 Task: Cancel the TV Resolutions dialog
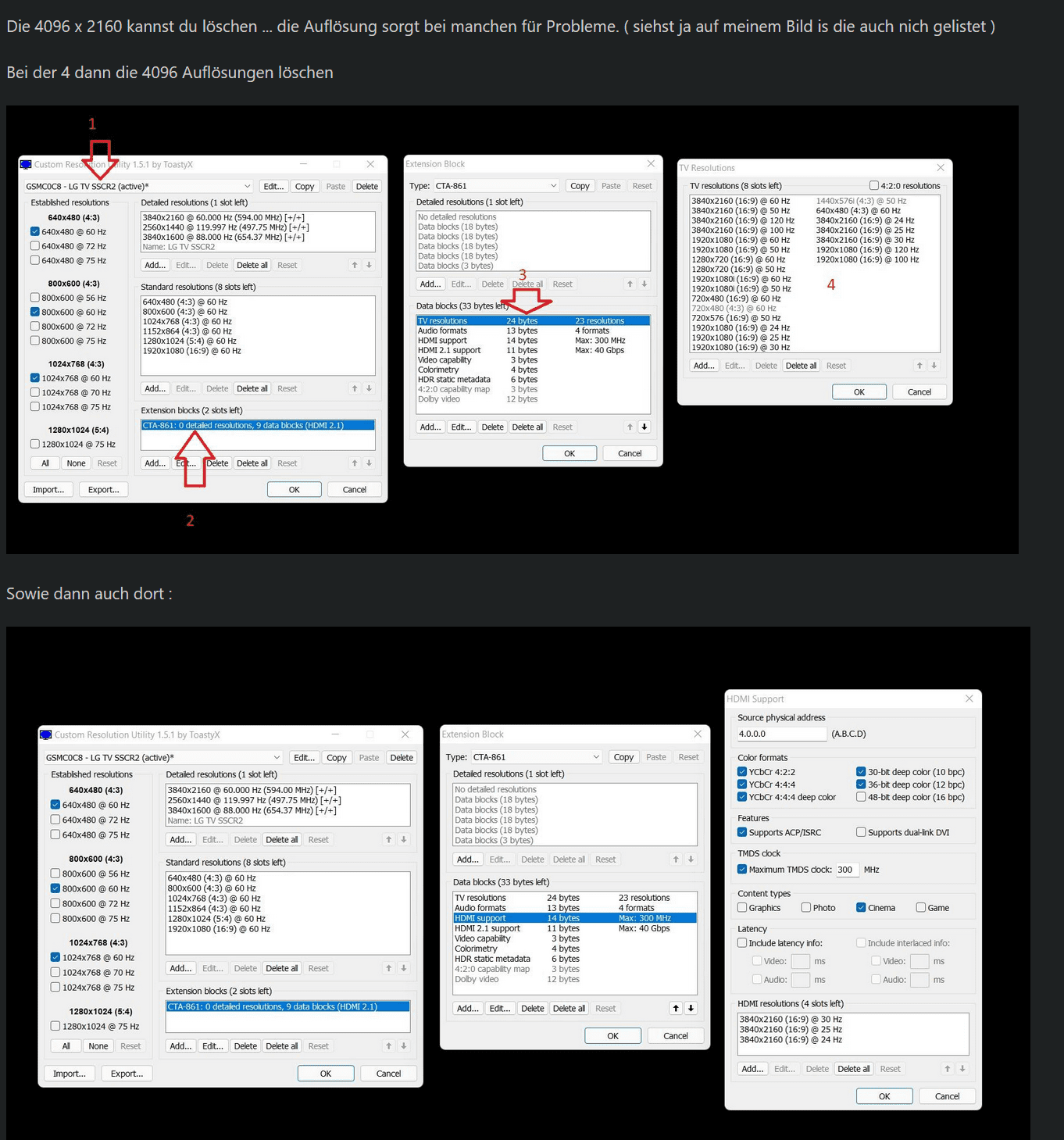[x=919, y=392]
